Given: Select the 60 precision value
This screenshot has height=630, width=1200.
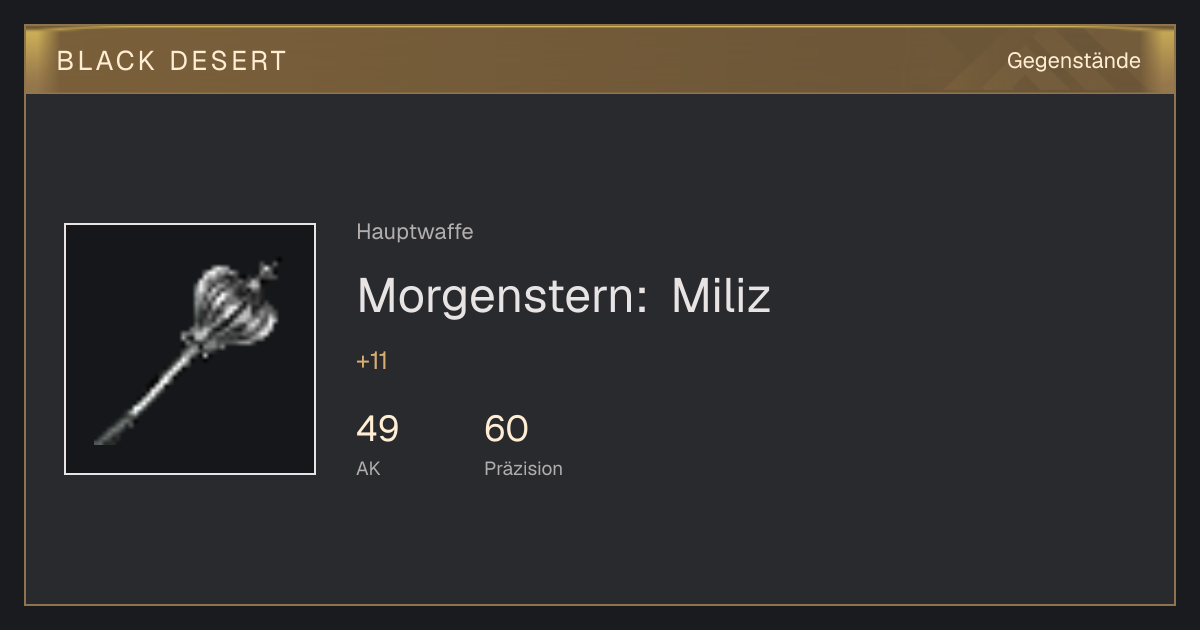Looking at the screenshot, I should pos(506,429).
